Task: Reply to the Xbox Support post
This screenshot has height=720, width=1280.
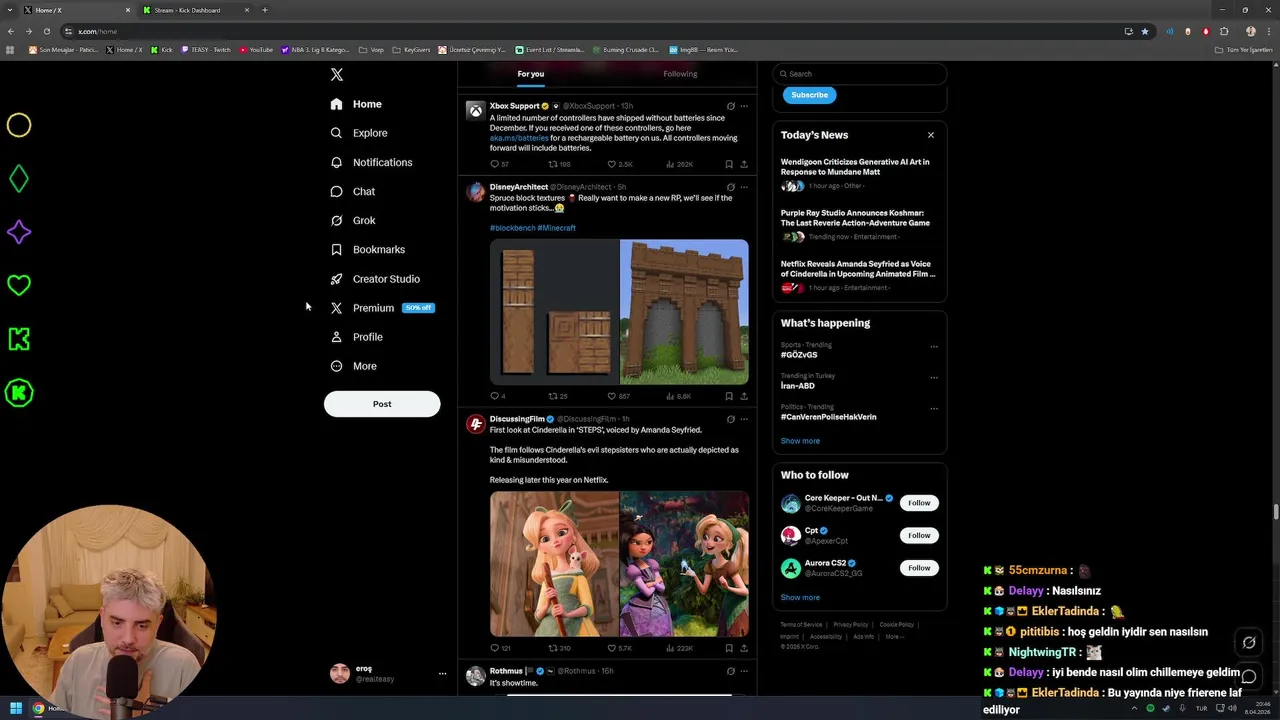Action: point(494,164)
